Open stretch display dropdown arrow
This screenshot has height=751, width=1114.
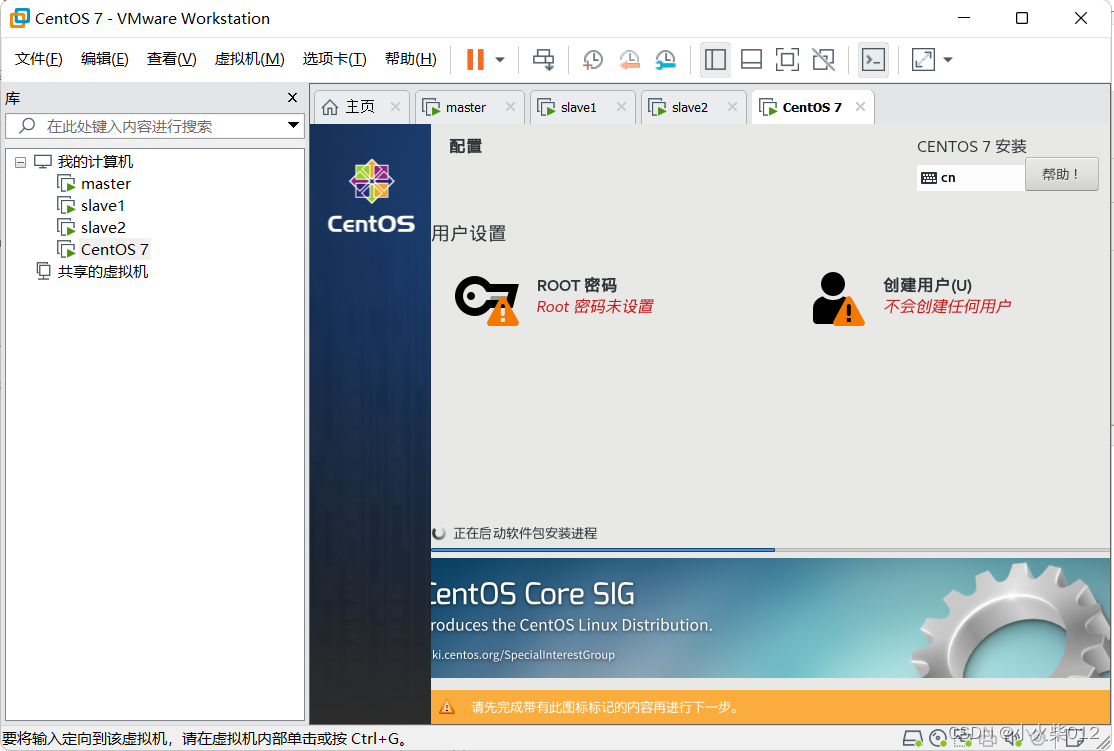point(948,60)
